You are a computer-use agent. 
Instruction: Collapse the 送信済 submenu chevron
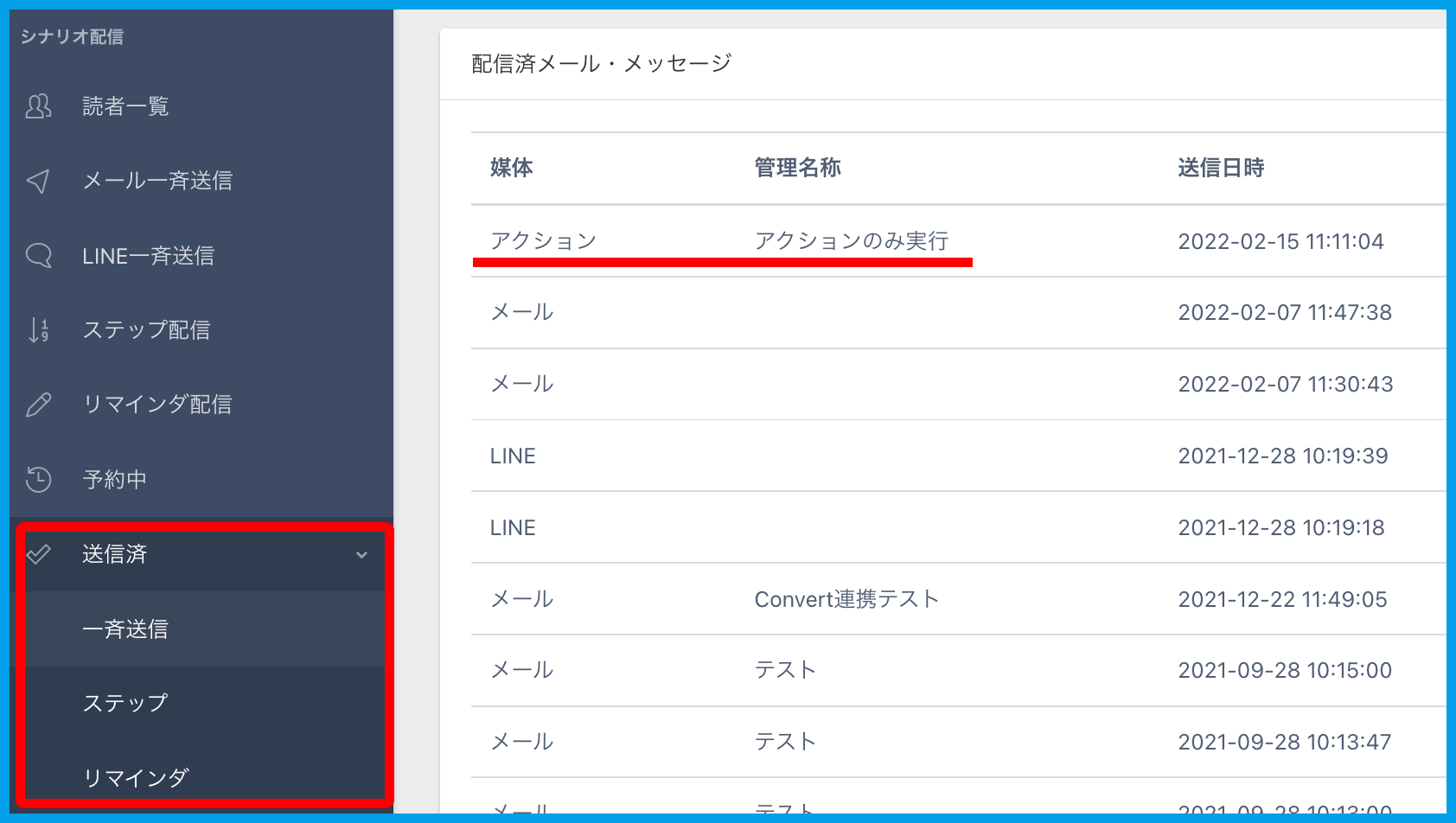[361, 555]
